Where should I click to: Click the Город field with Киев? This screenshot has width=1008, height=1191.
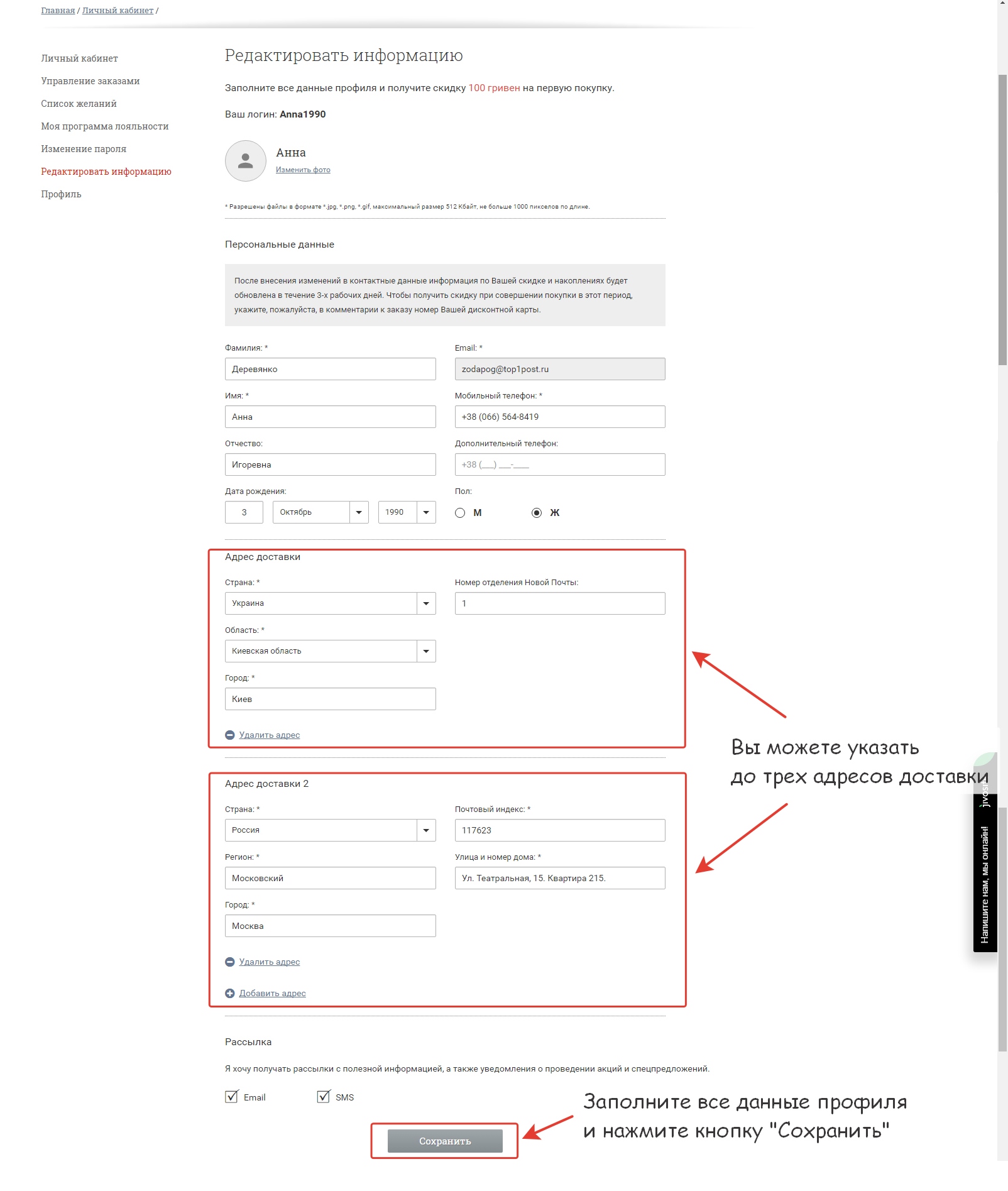click(x=330, y=699)
